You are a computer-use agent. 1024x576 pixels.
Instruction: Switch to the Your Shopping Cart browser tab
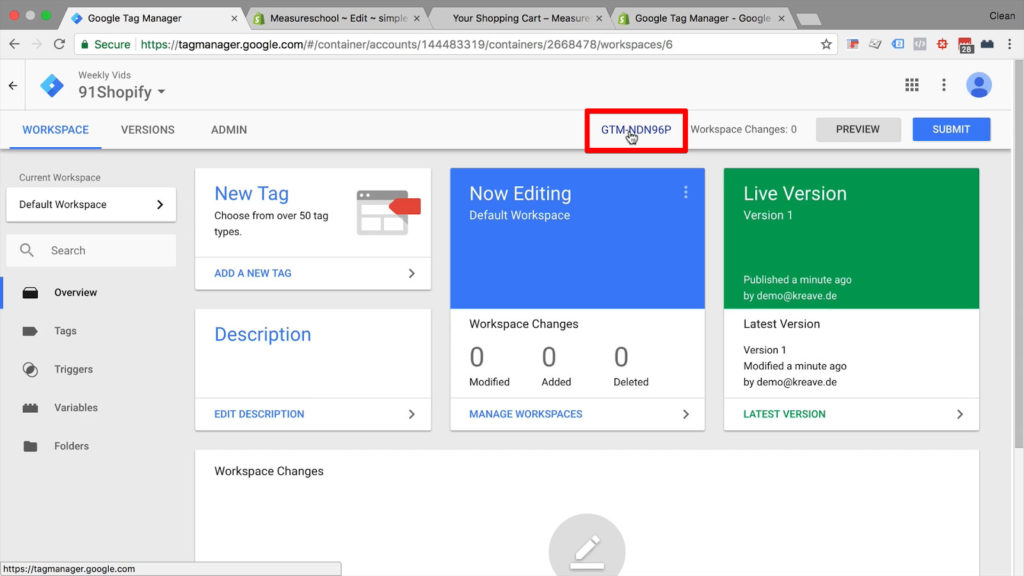pos(520,18)
